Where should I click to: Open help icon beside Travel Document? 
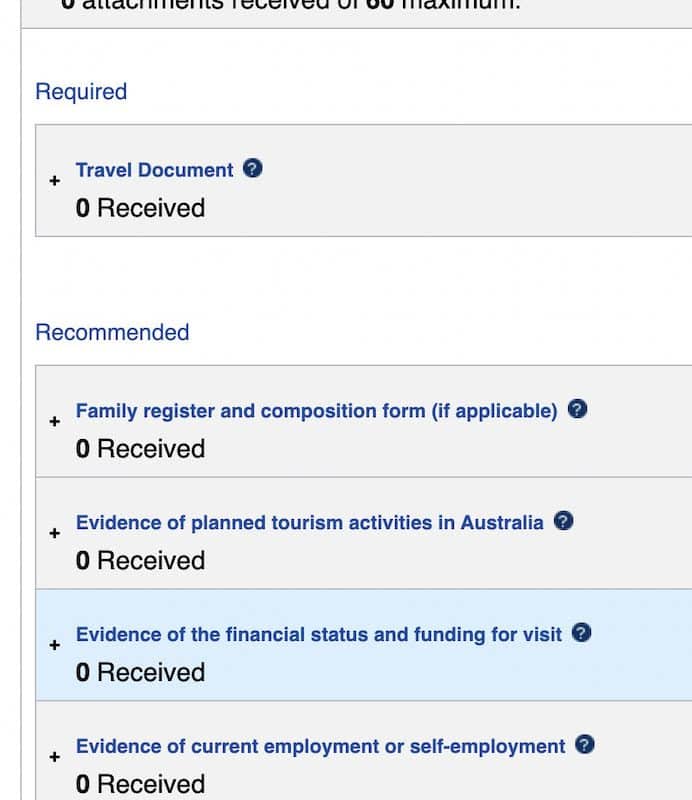(x=253, y=169)
